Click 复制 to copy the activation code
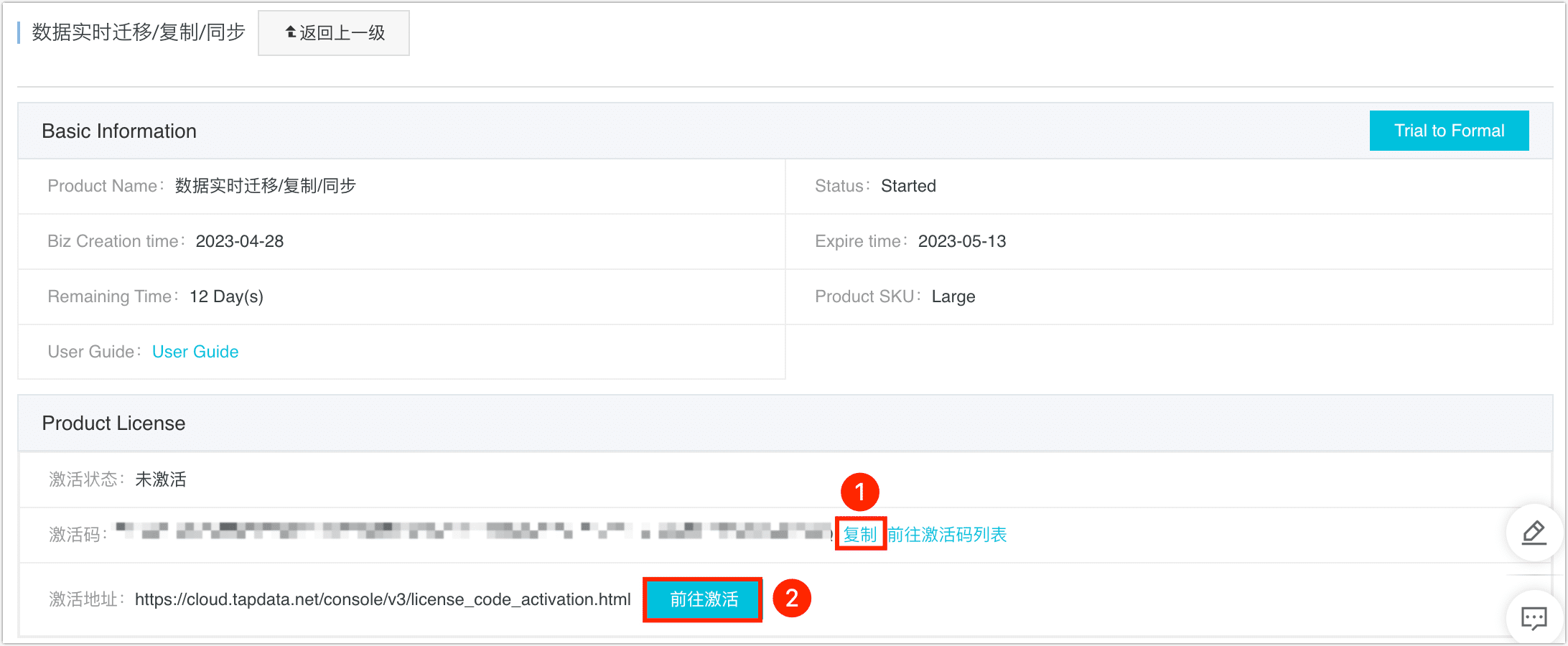 [x=859, y=535]
